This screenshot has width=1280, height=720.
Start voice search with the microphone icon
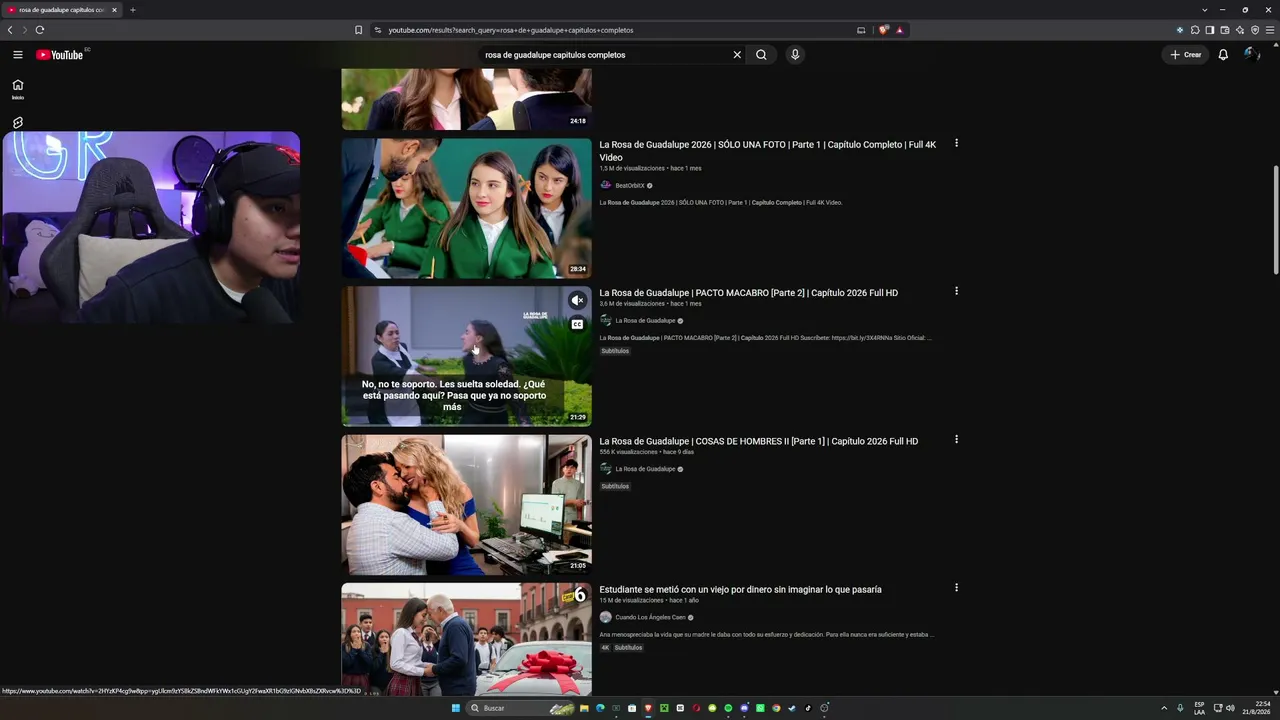tap(795, 55)
